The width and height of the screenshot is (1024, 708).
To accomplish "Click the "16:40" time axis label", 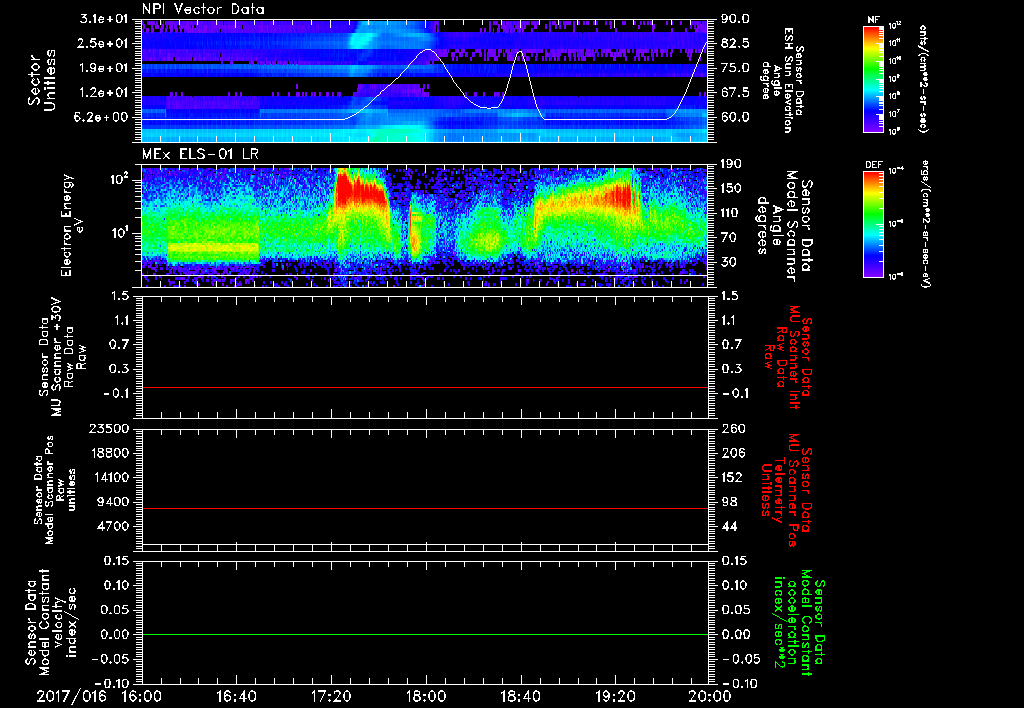I will coord(236,696).
